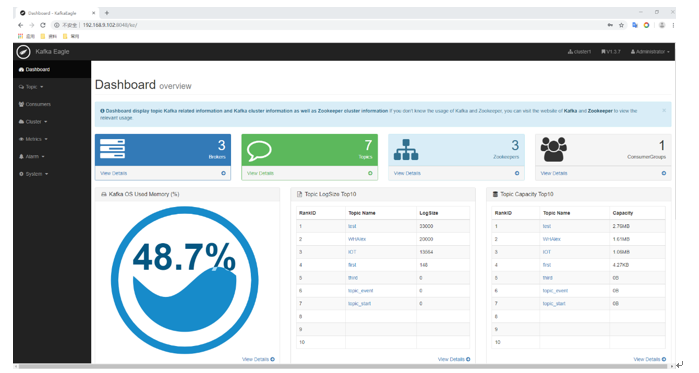699x373 pixels.
Task: Open topic 'topic_event' in LogSize table
Action: point(361,291)
